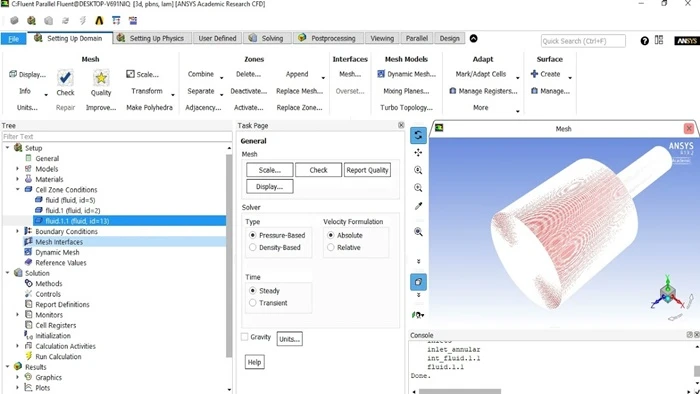Click the Report Quality button

point(367,170)
